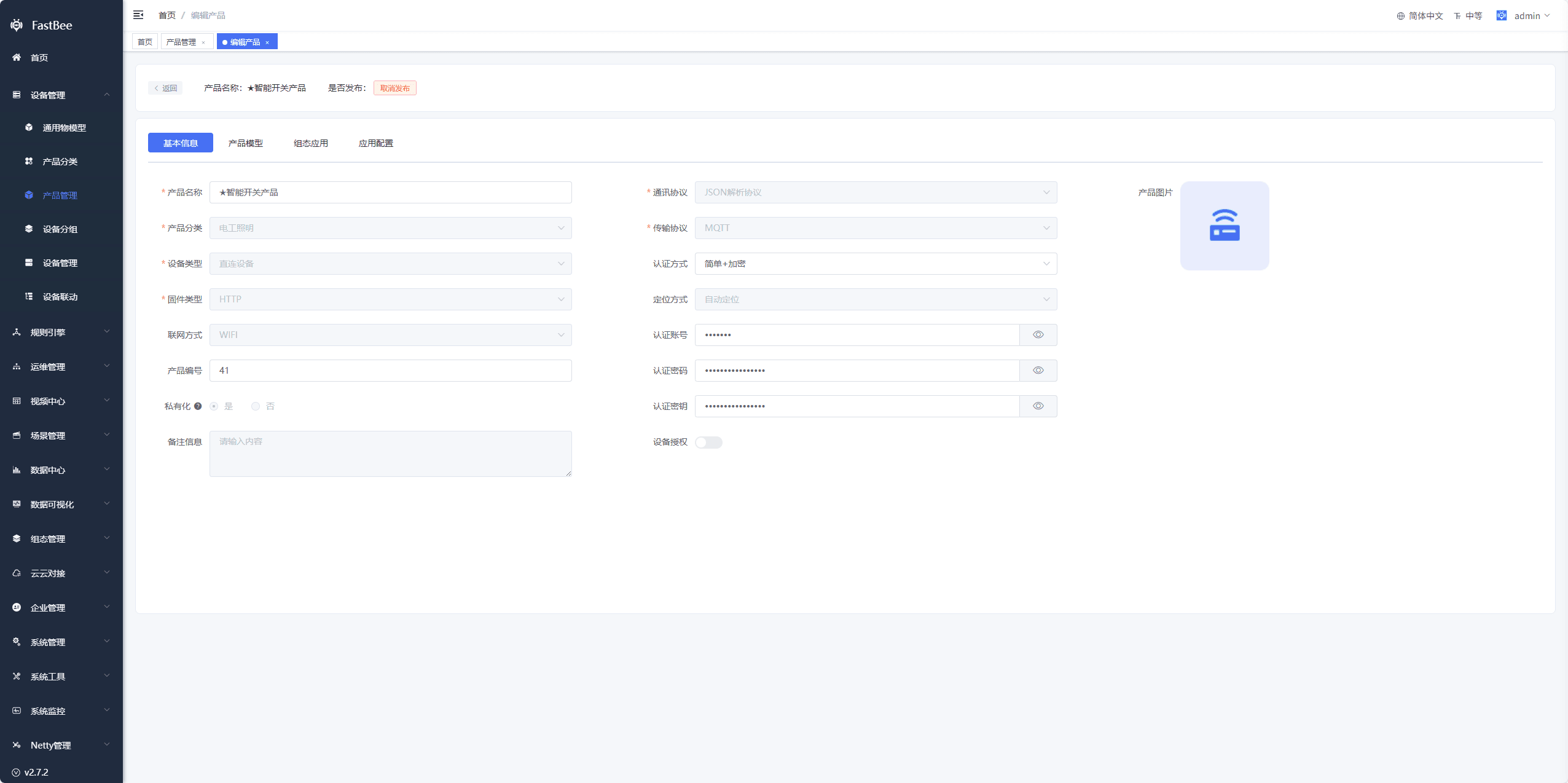
Task: Show the 认证账号 value with eye icon
Action: pos(1038,335)
